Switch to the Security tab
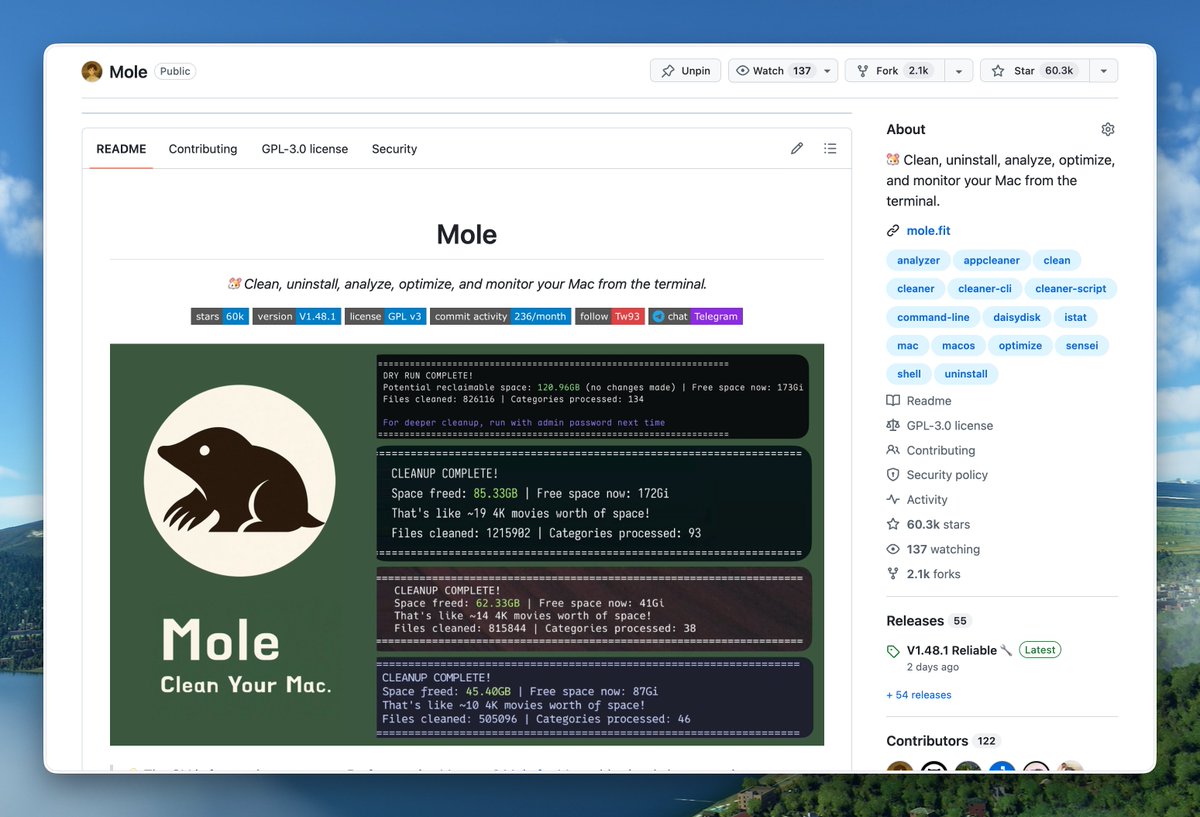Viewport: 1200px width, 817px height. tap(394, 149)
